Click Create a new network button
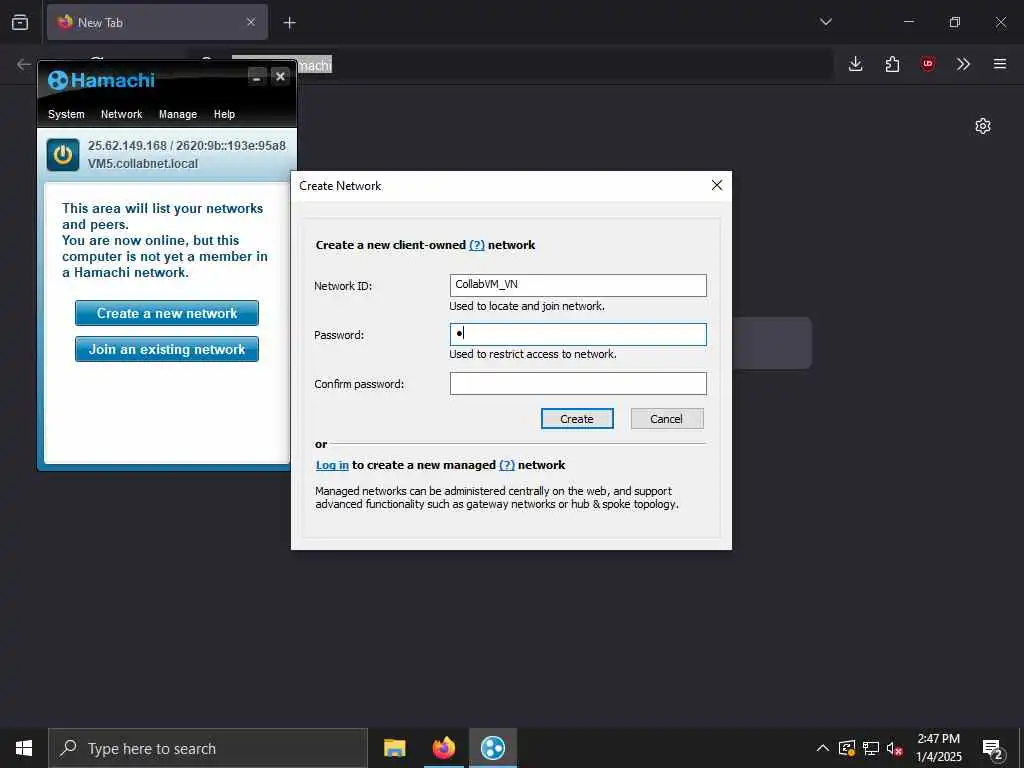 [167, 313]
